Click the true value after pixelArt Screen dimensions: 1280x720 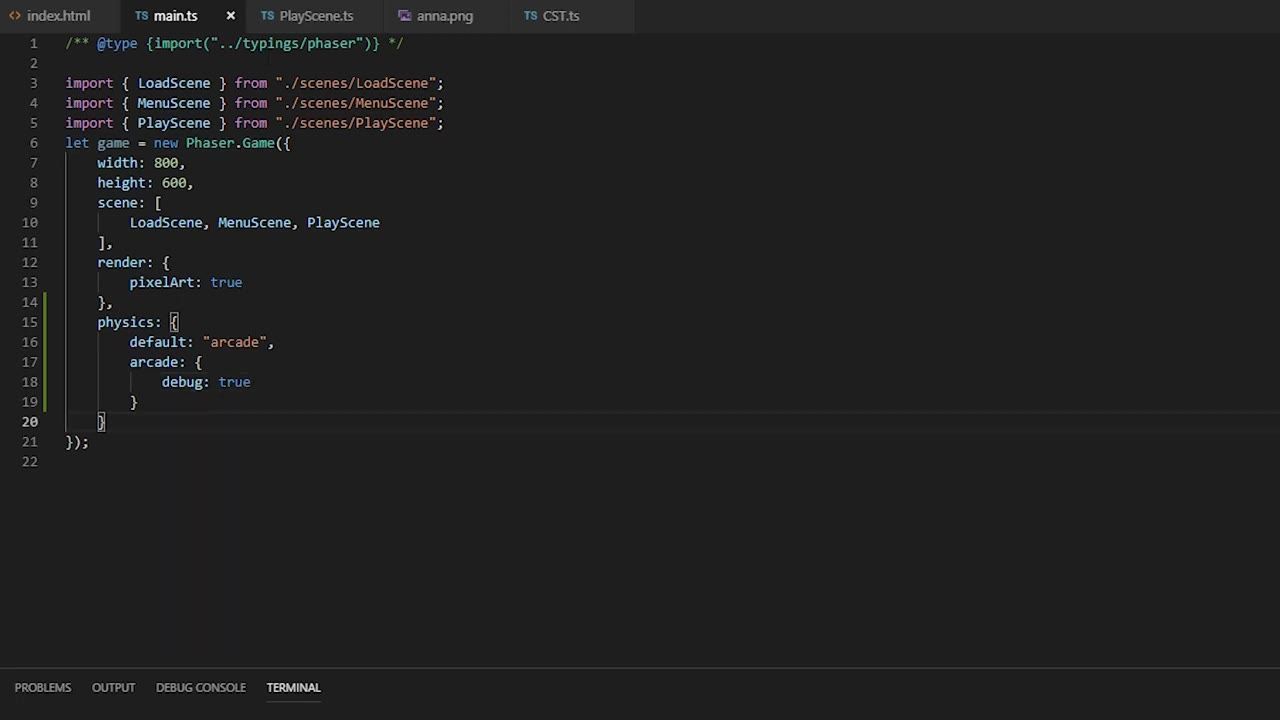pyautogui.click(x=226, y=283)
